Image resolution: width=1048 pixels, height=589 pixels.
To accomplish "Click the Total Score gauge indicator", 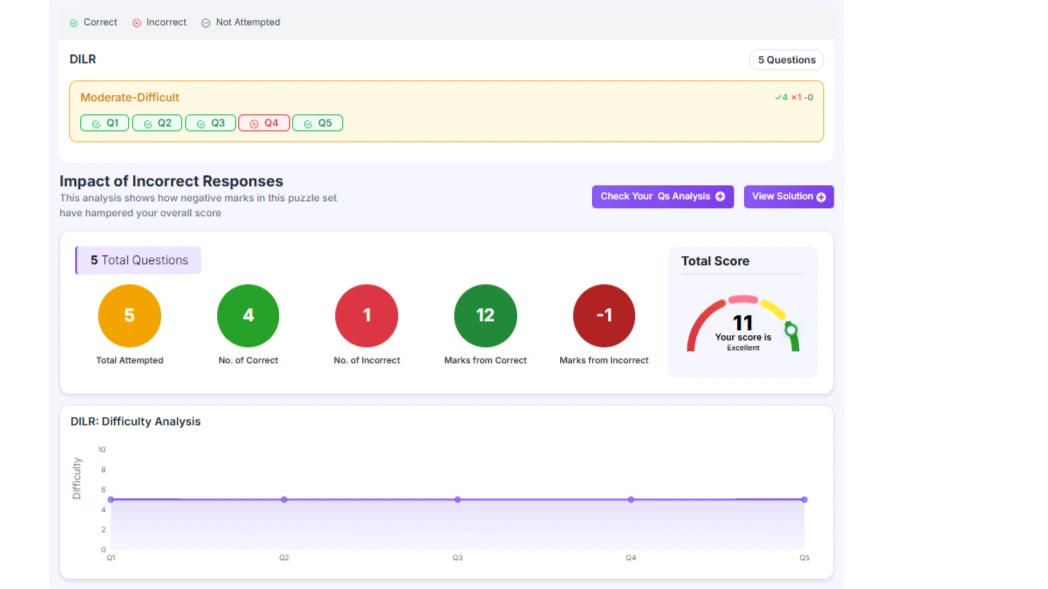I will point(791,330).
